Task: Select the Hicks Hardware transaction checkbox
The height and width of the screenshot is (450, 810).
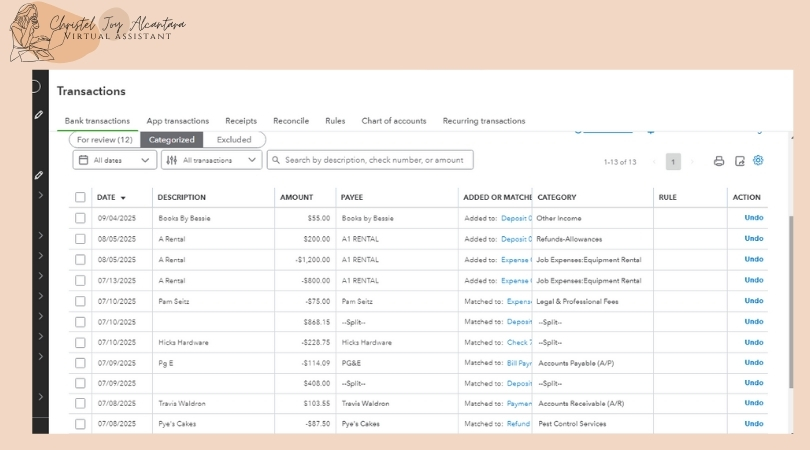Action: pyautogui.click(x=80, y=342)
